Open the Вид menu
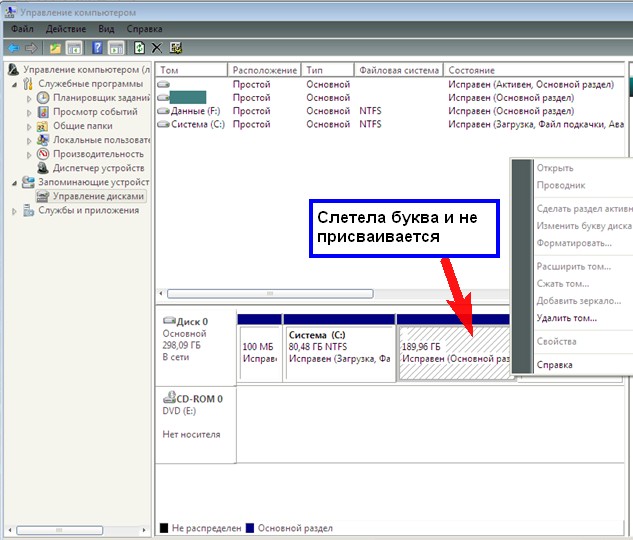 pyautogui.click(x=106, y=29)
